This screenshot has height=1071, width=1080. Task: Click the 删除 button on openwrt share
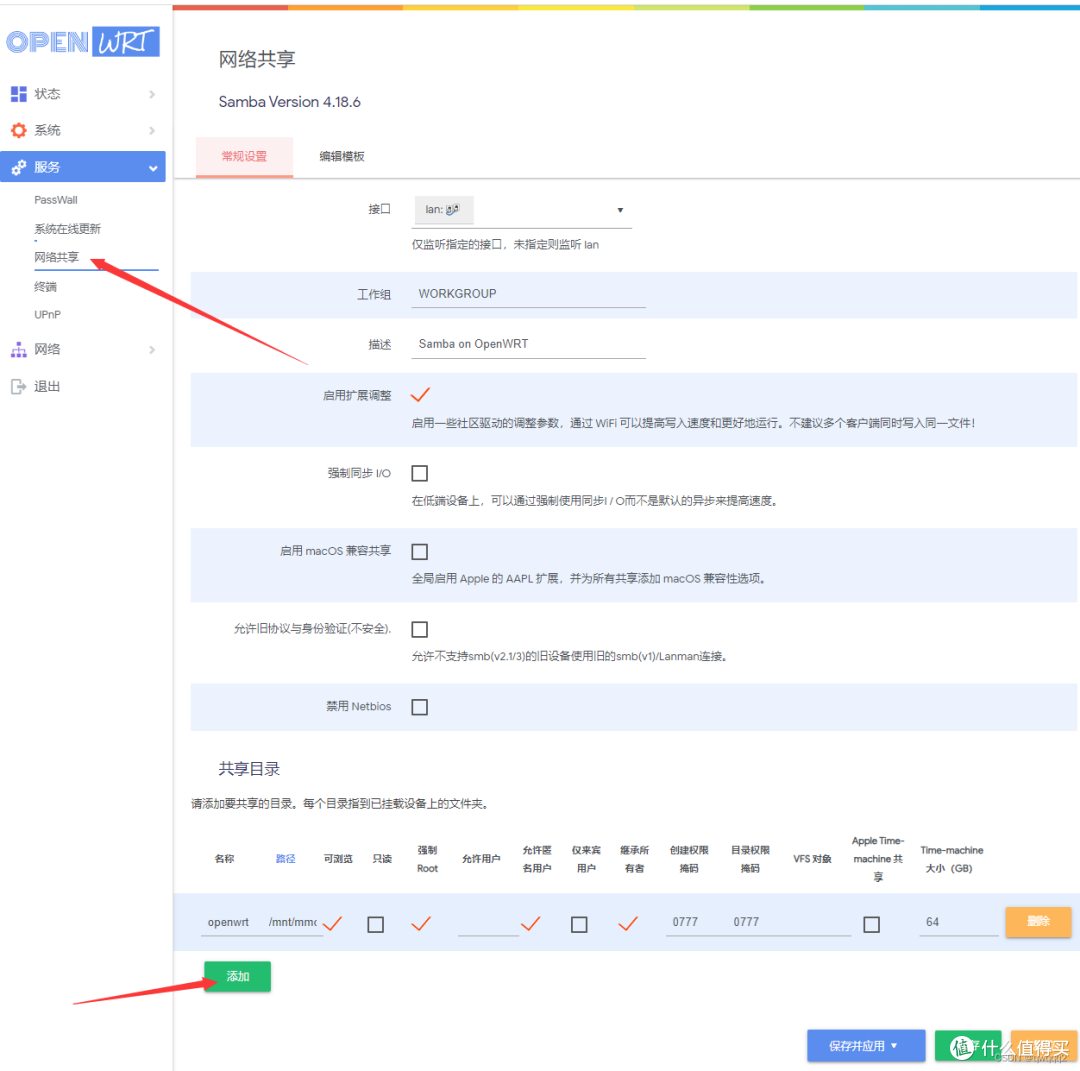[1038, 922]
